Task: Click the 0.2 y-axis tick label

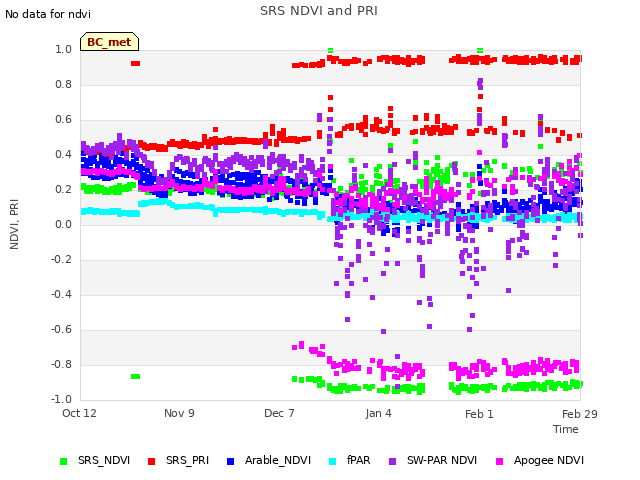Action: 64,189
